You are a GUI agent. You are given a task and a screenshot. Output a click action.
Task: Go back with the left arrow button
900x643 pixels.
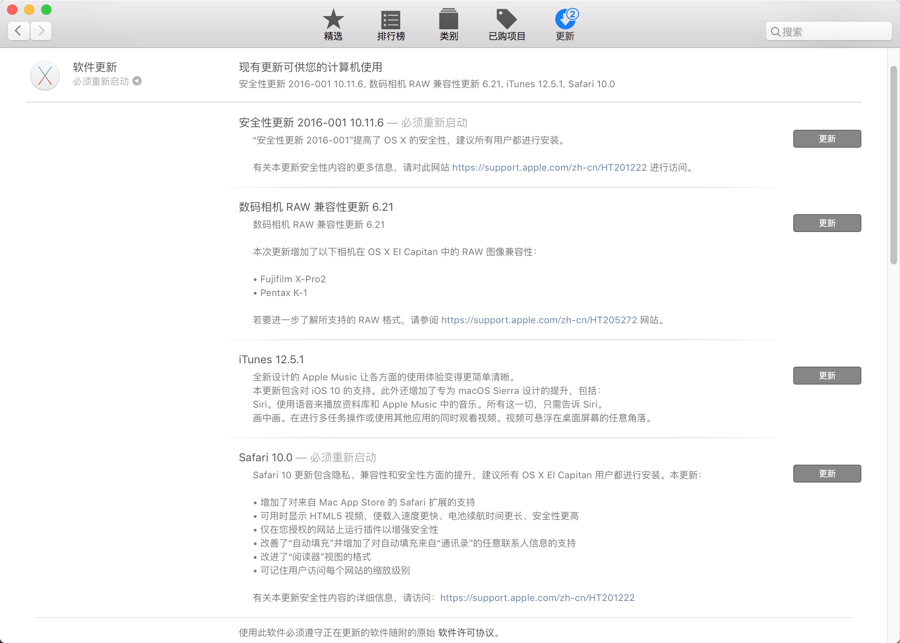18,30
